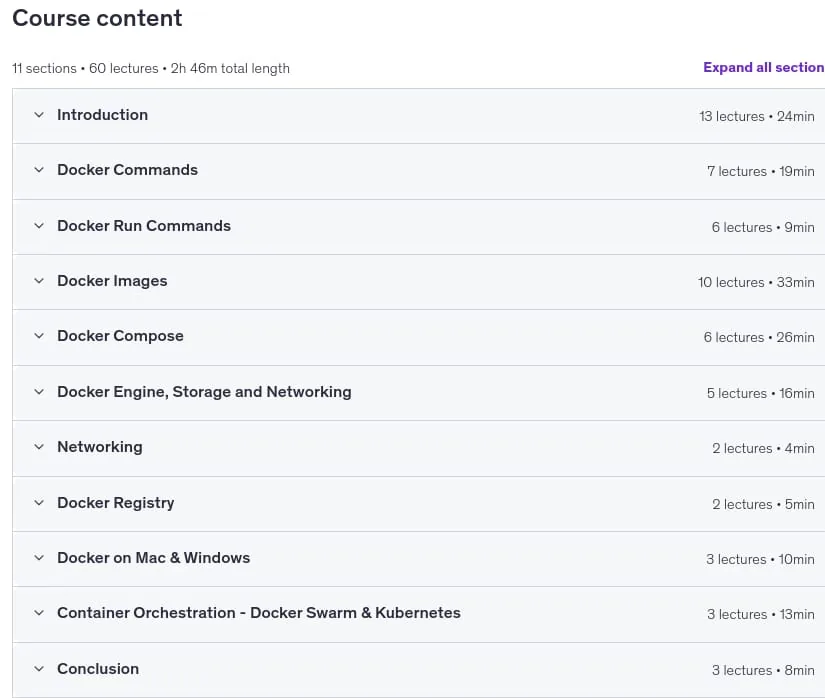
Task: Open the Docker Registry section title
Action: click(116, 503)
